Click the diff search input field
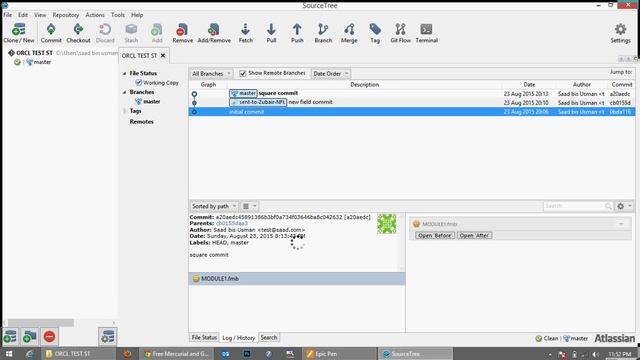 [573, 206]
